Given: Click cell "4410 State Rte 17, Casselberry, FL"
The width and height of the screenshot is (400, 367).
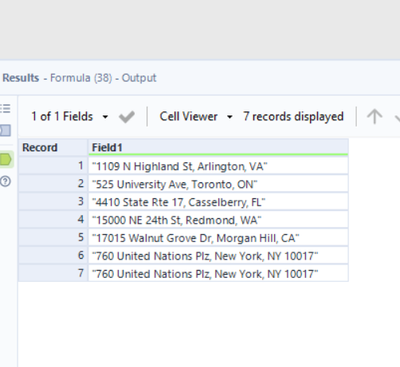Looking at the screenshot, I should coord(218,202).
